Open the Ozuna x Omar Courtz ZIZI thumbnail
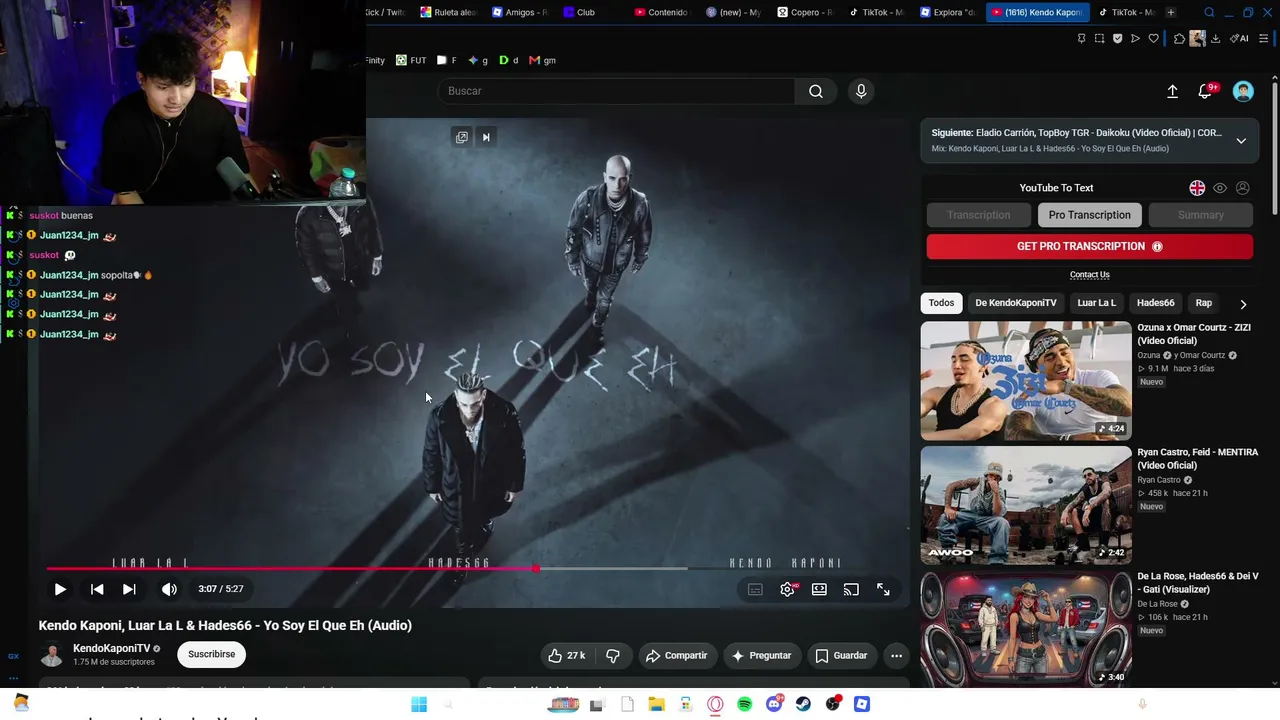 (1026, 381)
